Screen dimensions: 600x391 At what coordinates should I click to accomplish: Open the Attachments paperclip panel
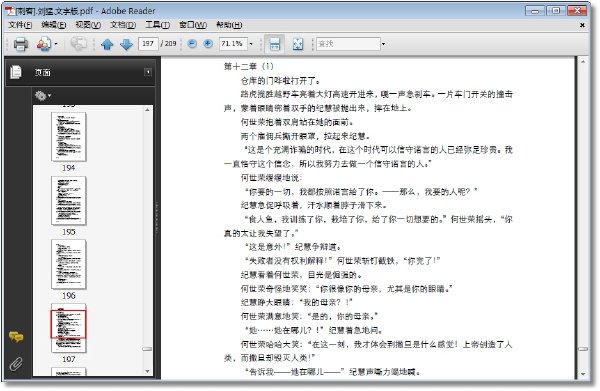[16, 364]
